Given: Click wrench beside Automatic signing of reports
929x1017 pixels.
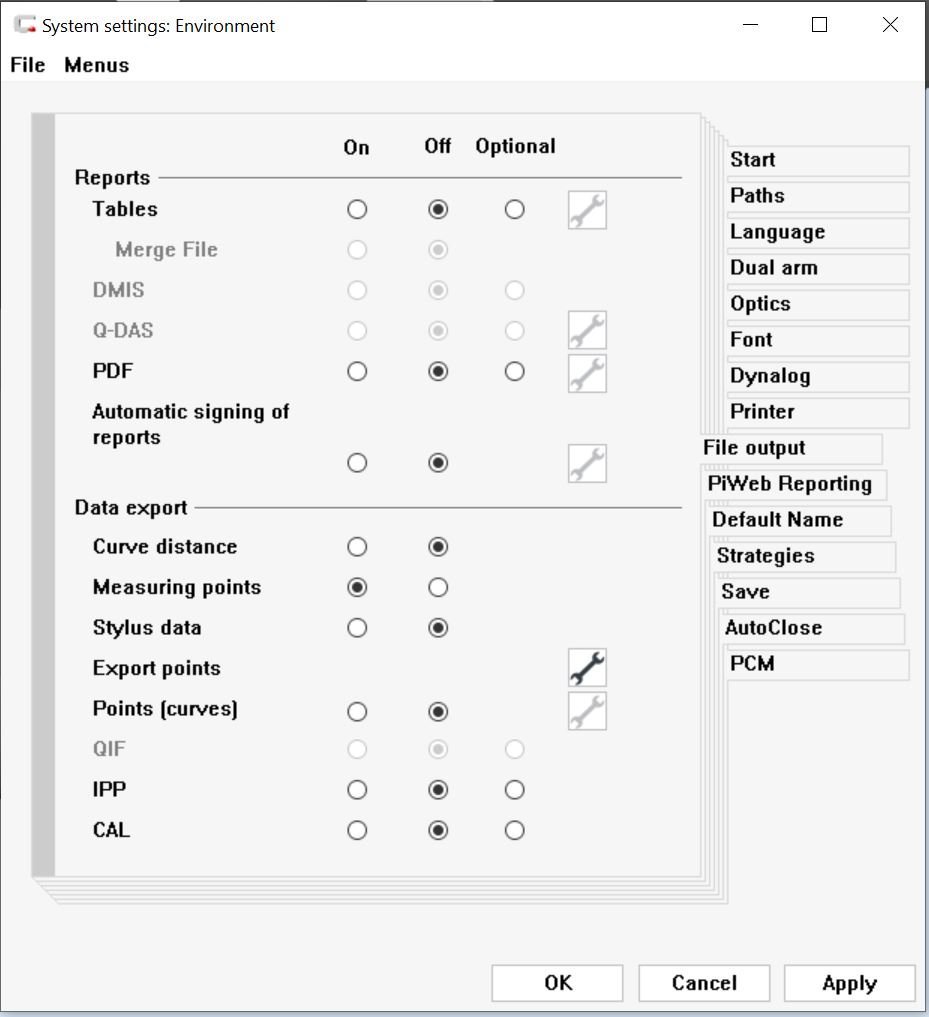Looking at the screenshot, I should click(x=587, y=463).
